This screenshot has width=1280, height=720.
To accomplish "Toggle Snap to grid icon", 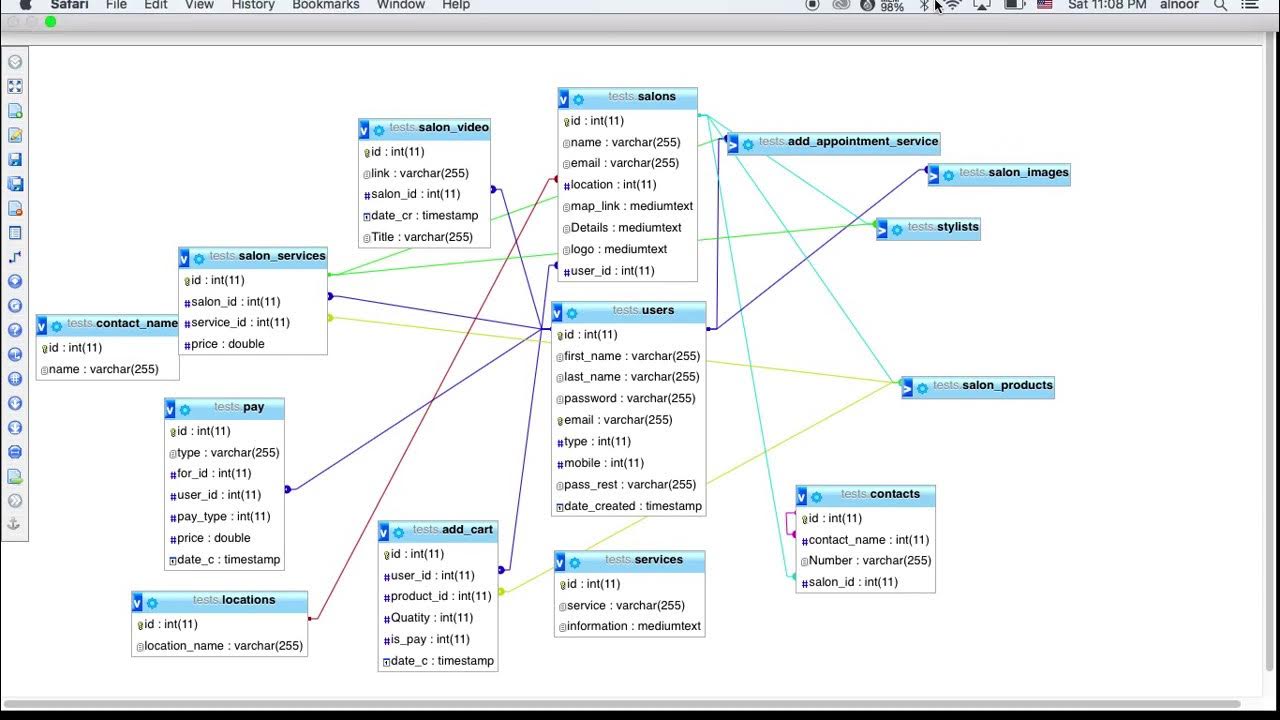I will (15, 379).
